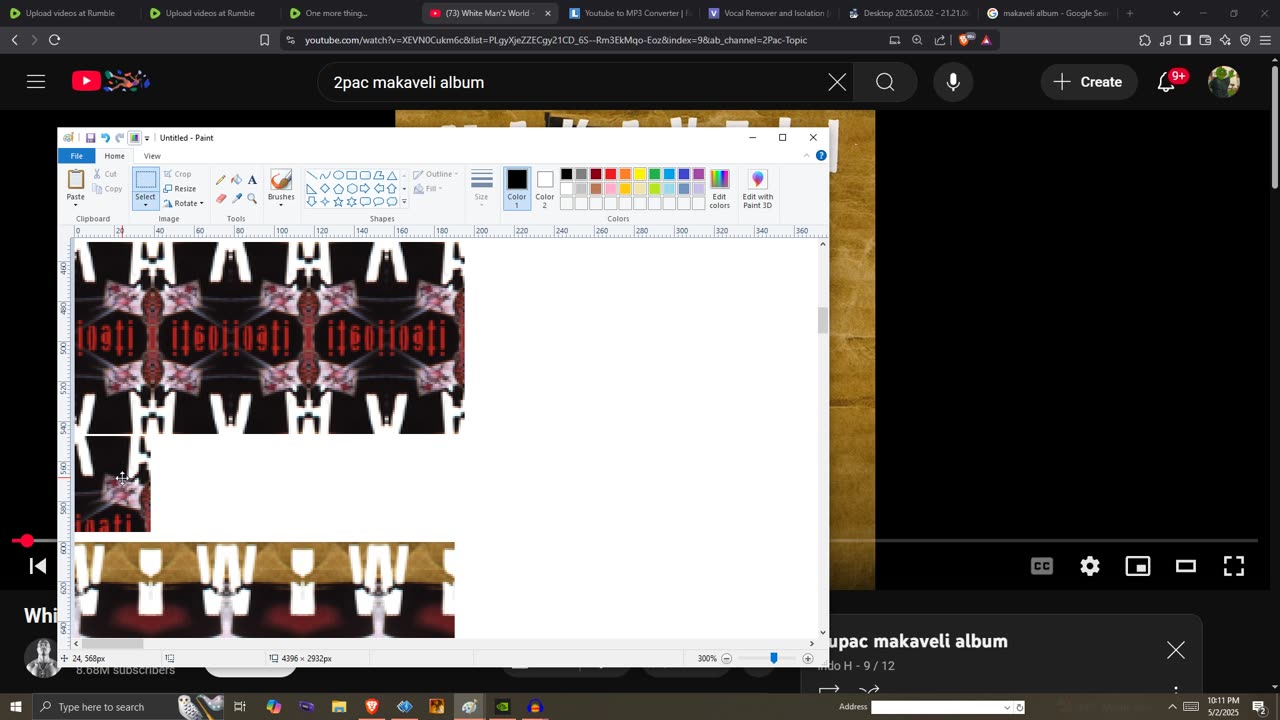
Task: Open YouTube player settings gear
Action: coord(1090,566)
